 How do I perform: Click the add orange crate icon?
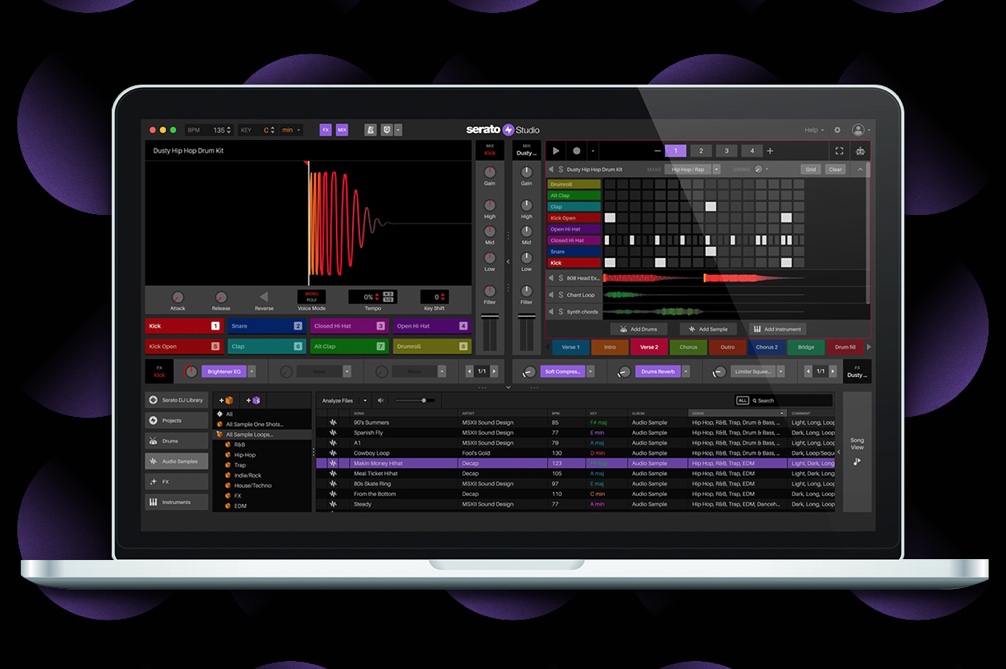coord(226,400)
